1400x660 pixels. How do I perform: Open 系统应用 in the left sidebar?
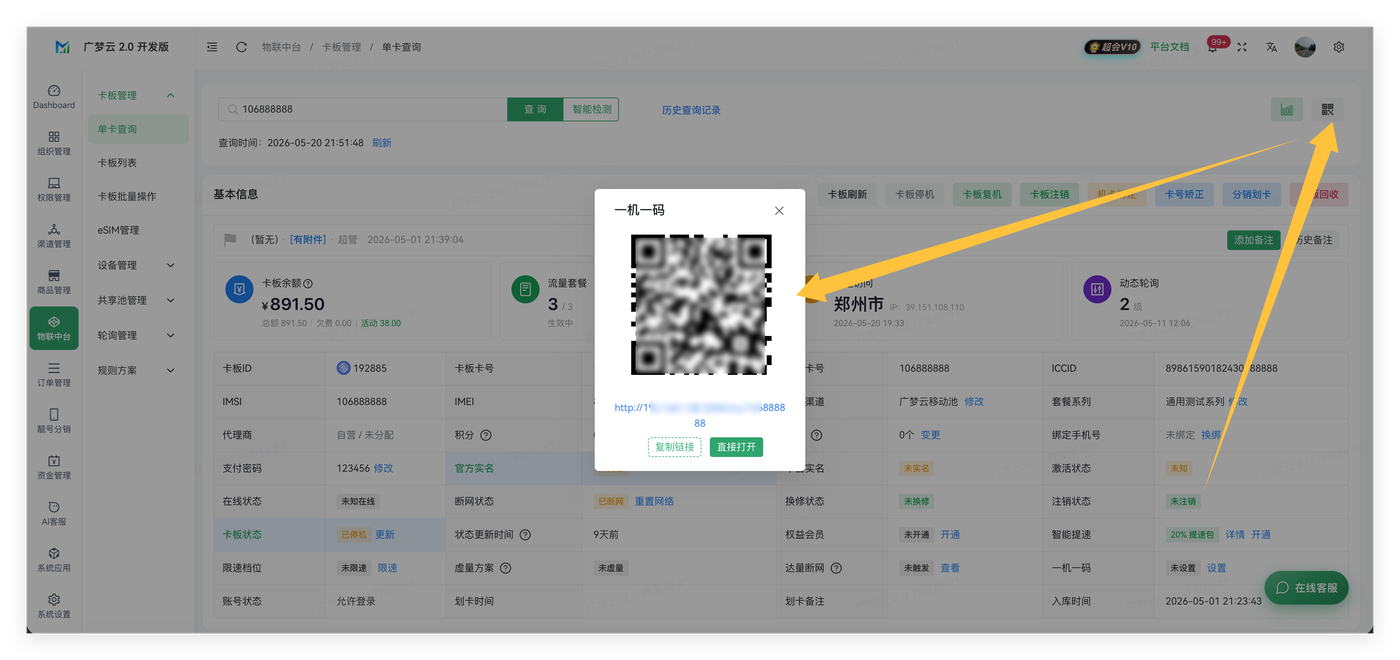[x=54, y=559]
